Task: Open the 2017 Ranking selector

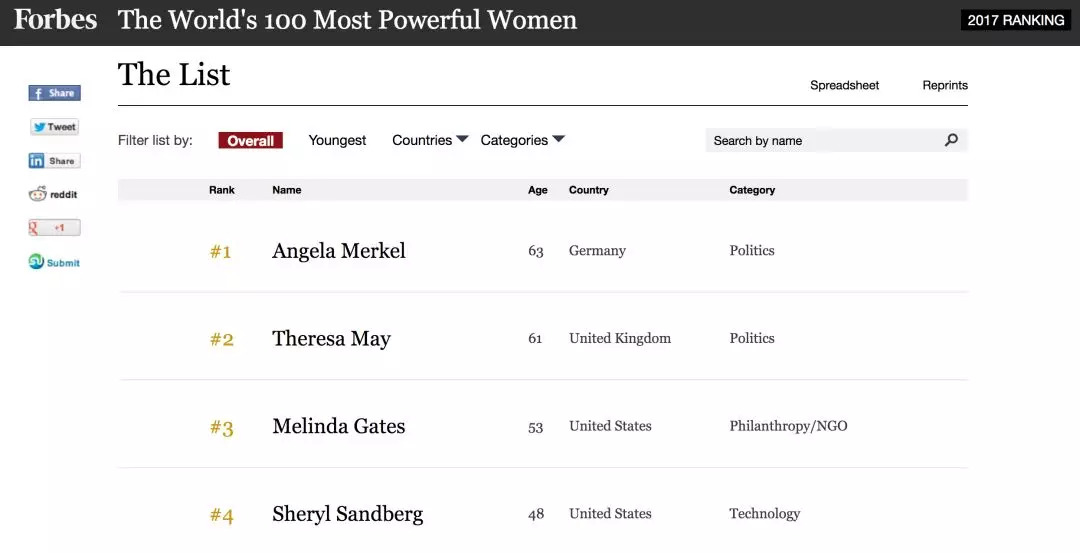Action: (1015, 20)
